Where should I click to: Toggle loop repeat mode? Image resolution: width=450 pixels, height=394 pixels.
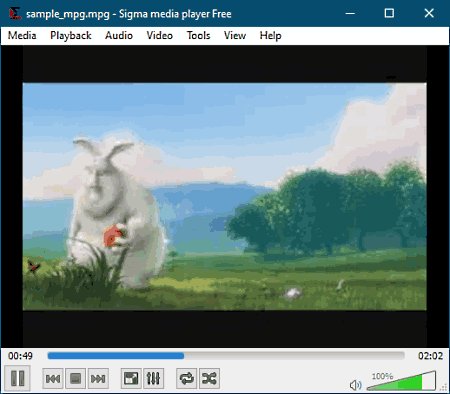[x=187, y=378]
